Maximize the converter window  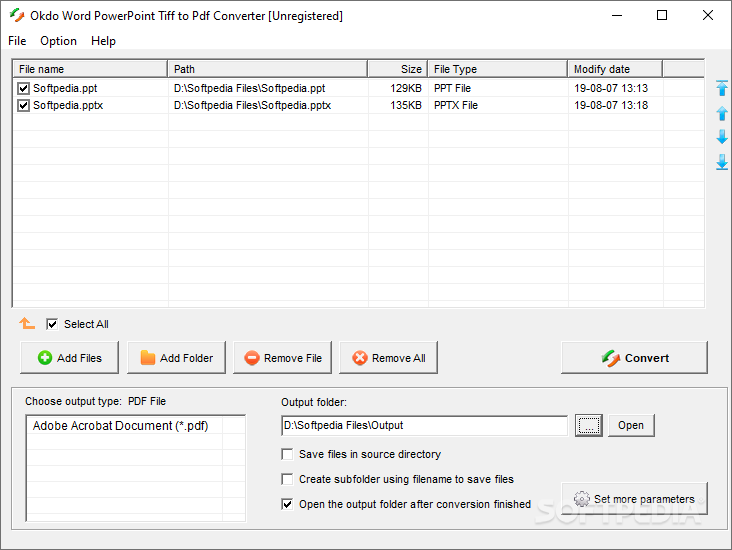662,15
